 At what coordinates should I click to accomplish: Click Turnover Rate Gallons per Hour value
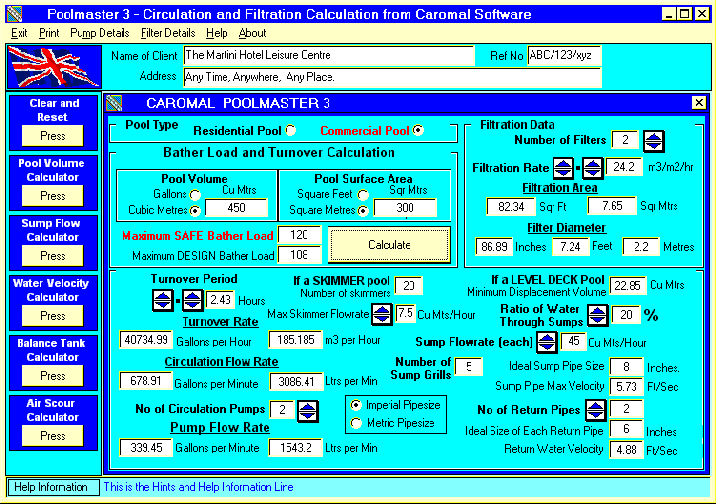point(146,340)
